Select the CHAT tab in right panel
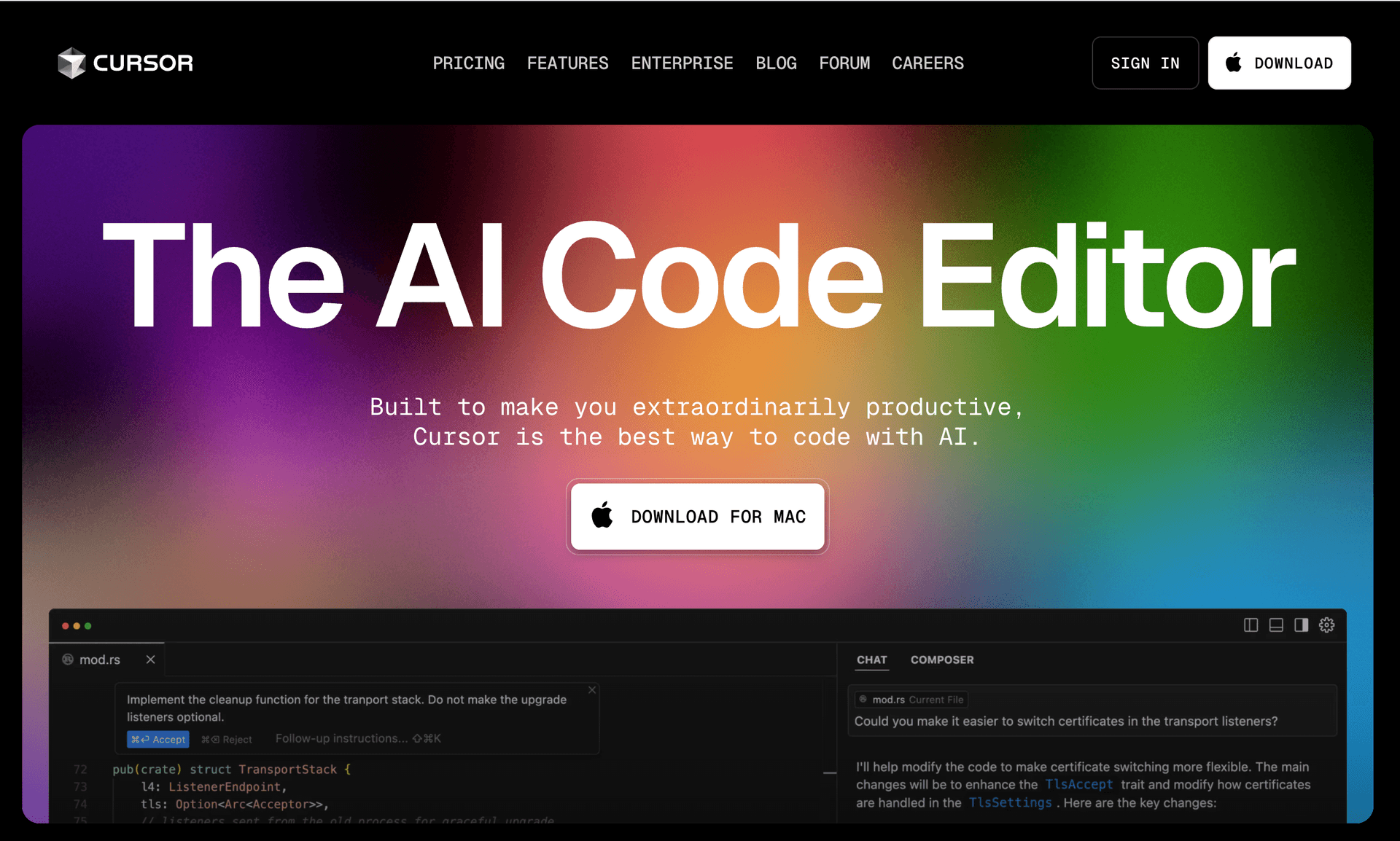Viewport: 1400px width, 841px height. (870, 659)
